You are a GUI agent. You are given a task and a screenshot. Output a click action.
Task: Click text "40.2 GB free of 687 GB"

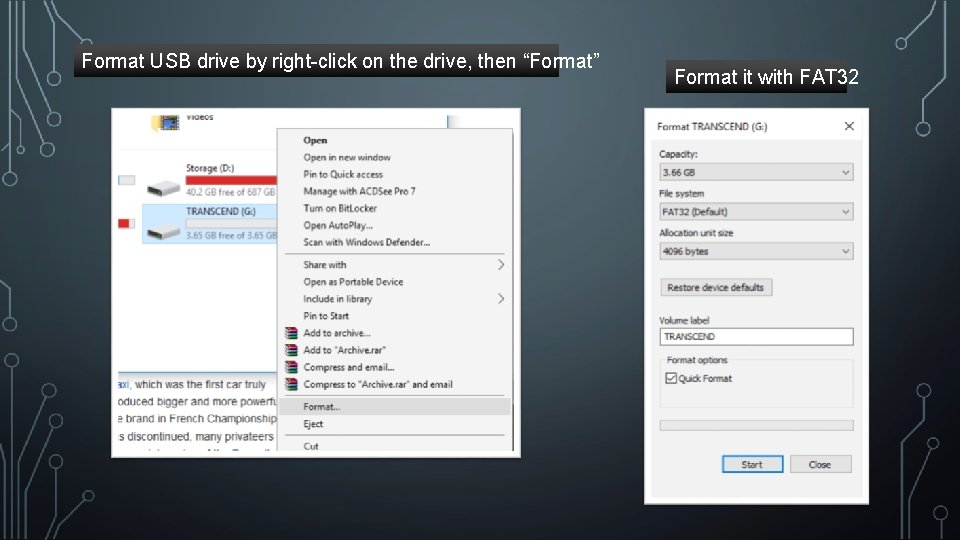pos(231,192)
